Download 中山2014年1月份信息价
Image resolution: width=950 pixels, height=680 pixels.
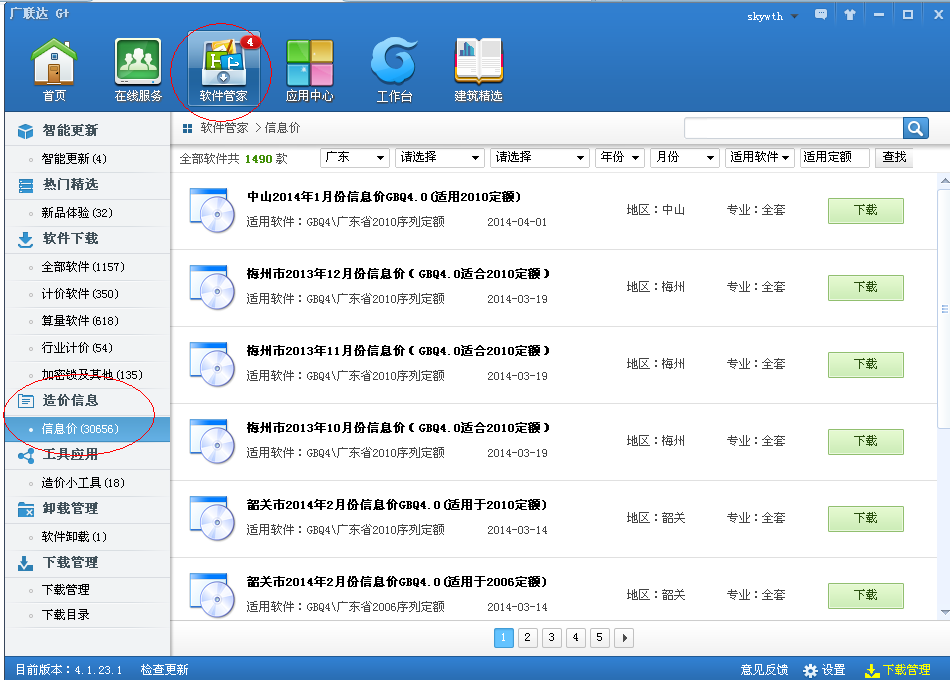[x=866, y=210]
